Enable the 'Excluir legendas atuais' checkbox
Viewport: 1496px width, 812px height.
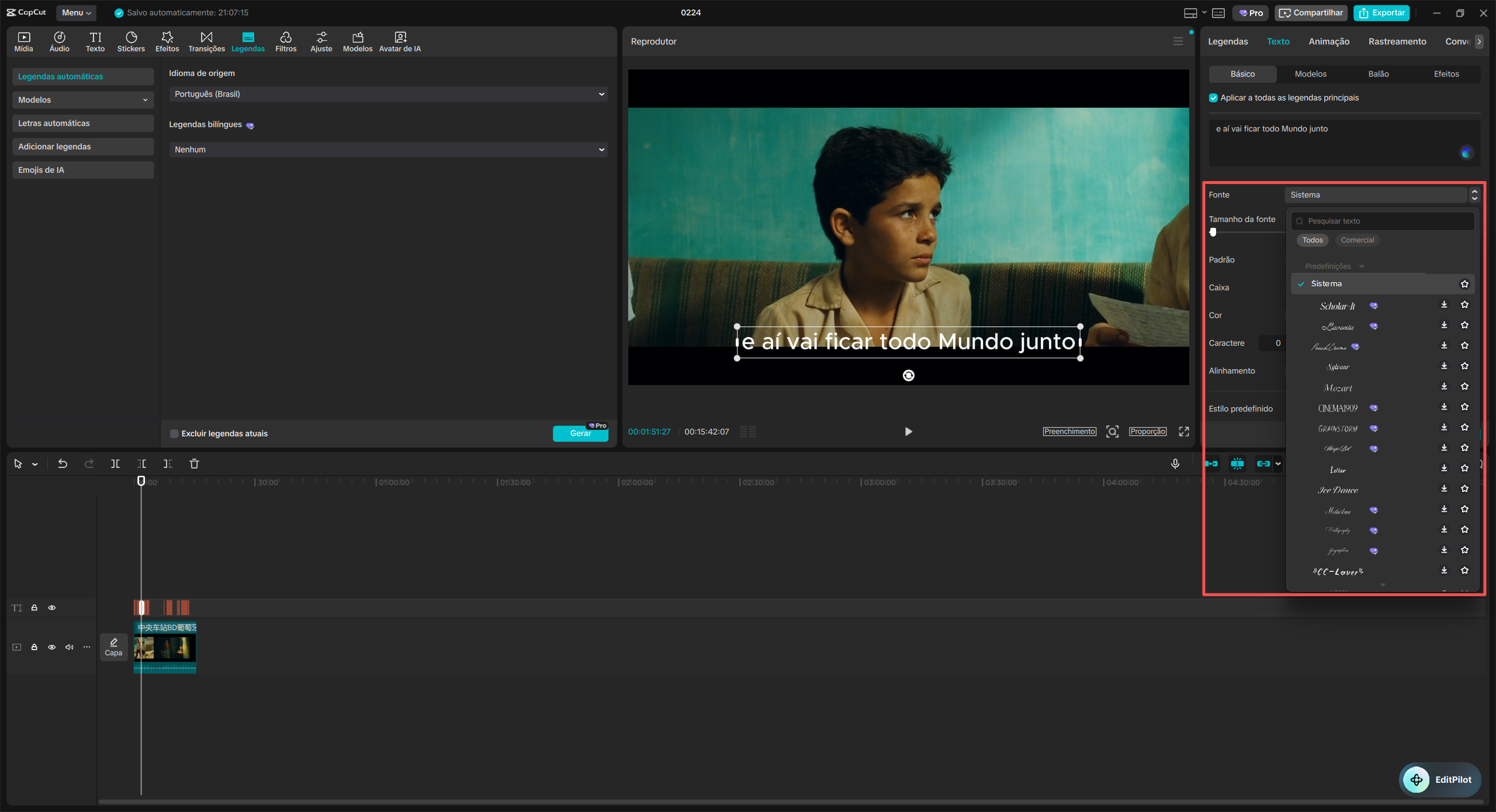174,433
